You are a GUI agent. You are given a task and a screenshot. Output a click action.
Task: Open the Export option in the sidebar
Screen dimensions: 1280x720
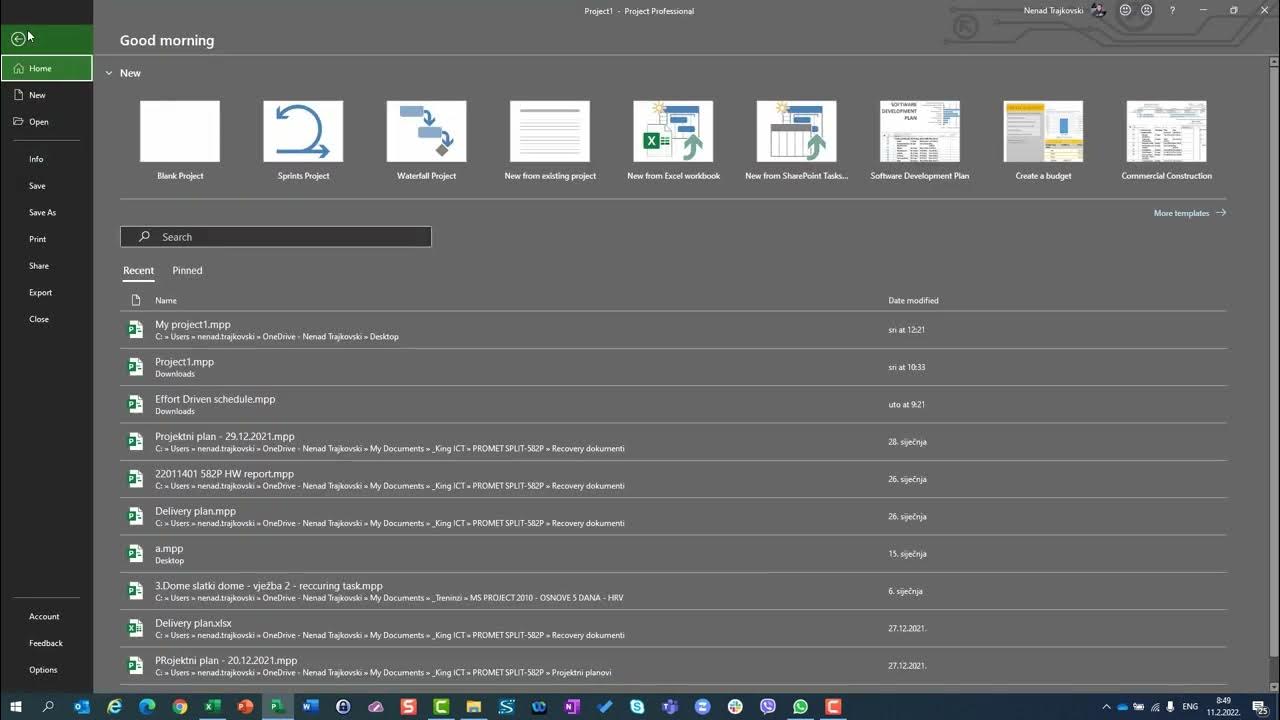coord(46,292)
